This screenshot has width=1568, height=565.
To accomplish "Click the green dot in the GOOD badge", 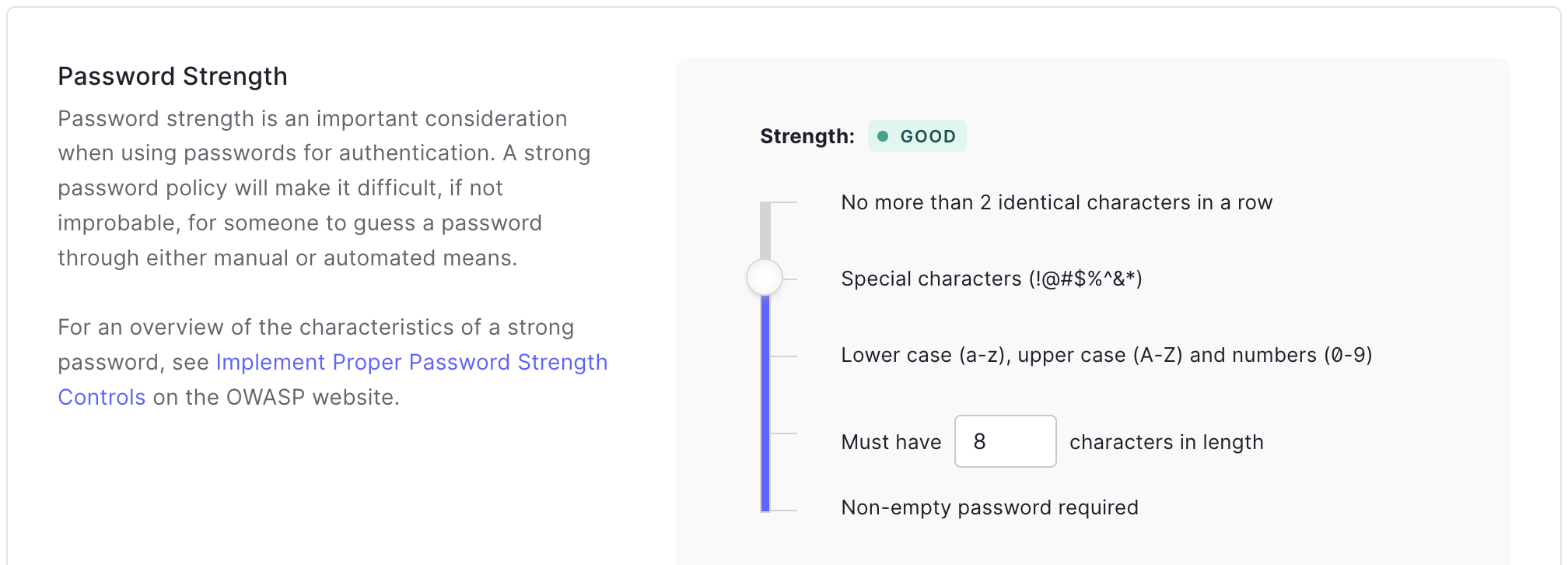I will point(883,136).
